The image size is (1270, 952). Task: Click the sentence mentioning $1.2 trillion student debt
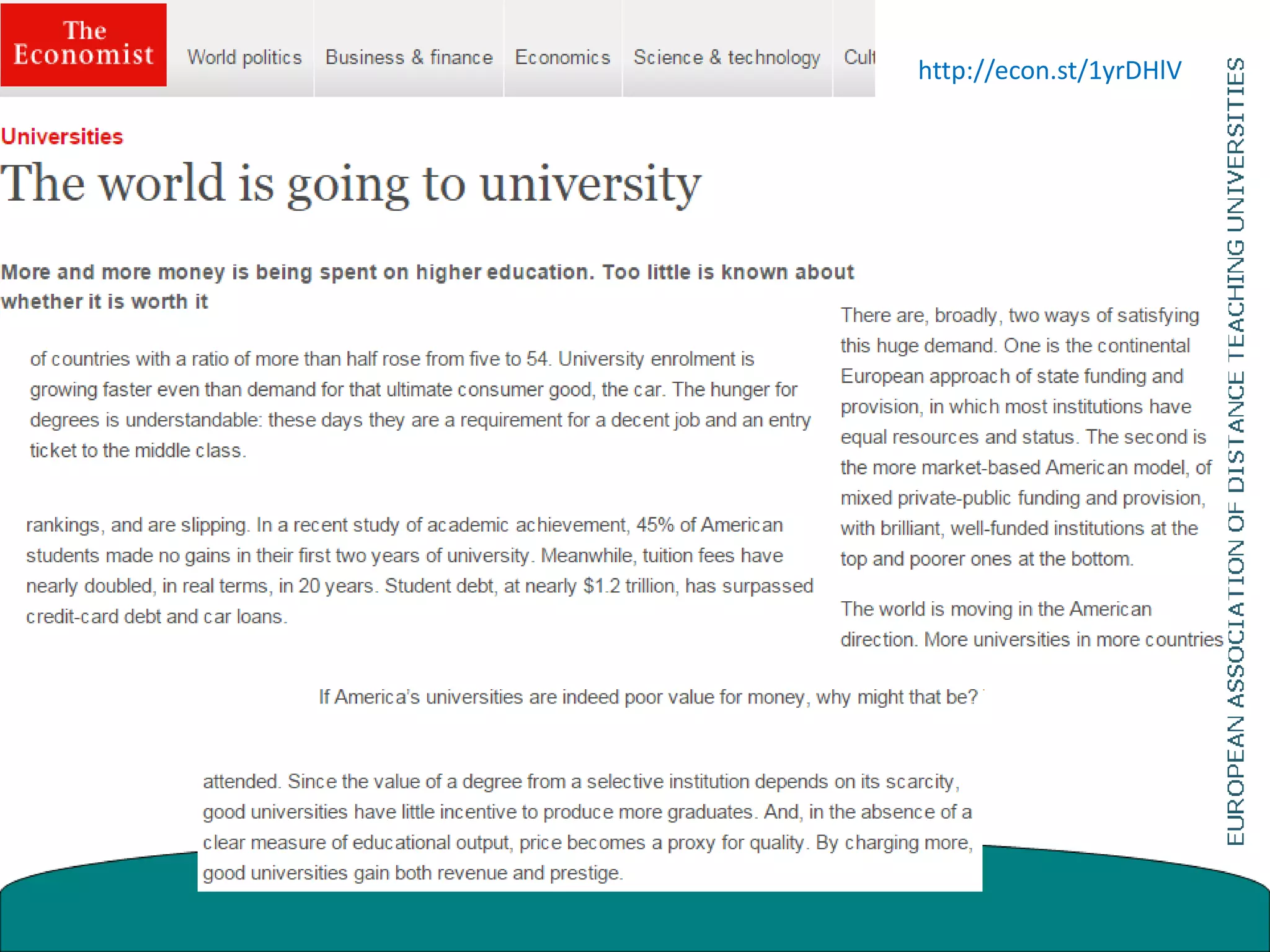click(x=598, y=586)
